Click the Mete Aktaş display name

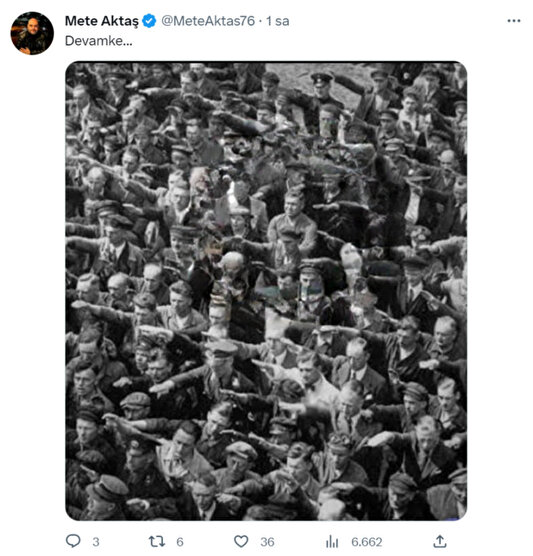click(x=102, y=21)
